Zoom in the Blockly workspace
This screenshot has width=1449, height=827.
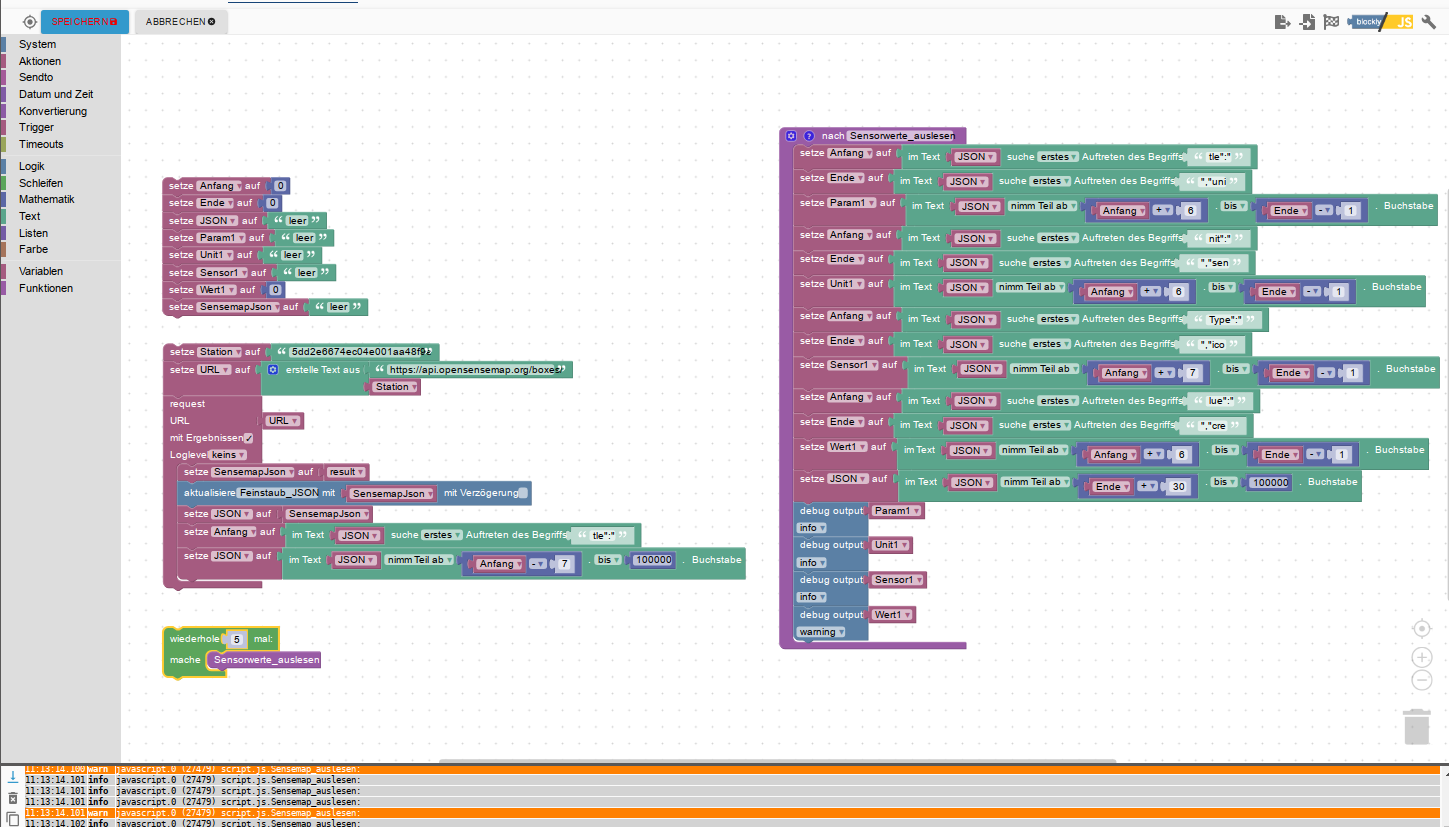tap(1421, 657)
